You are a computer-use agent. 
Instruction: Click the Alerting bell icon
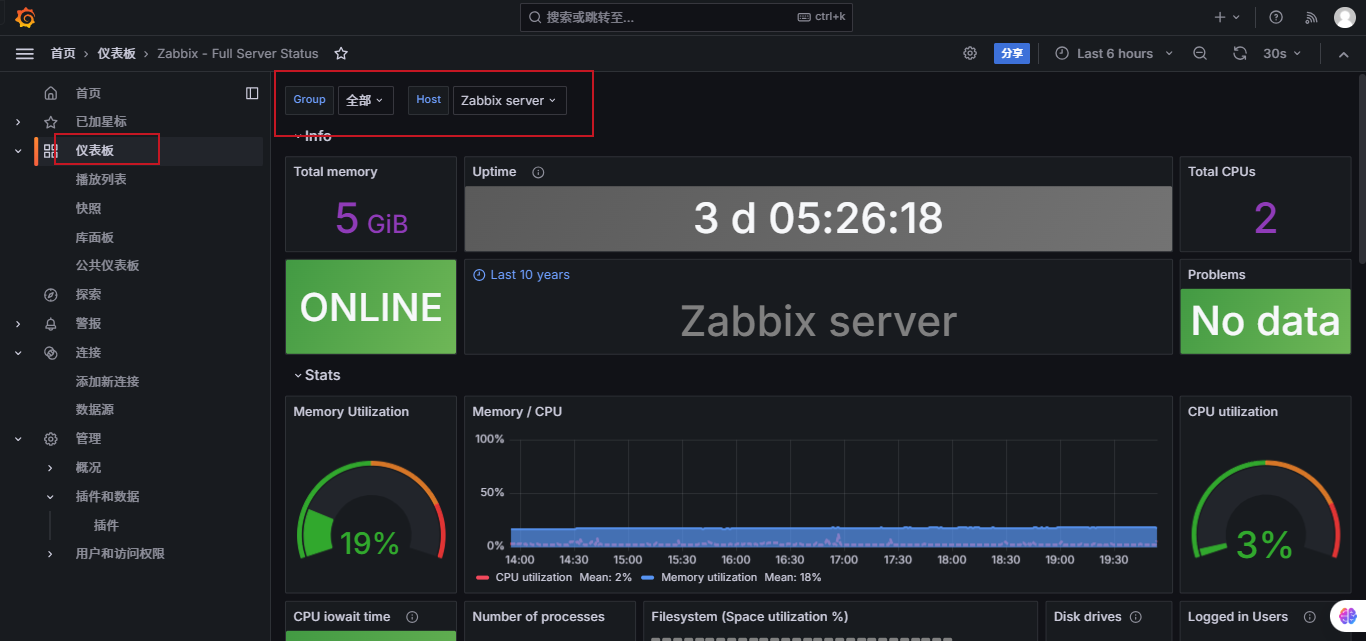click(51, 324)
